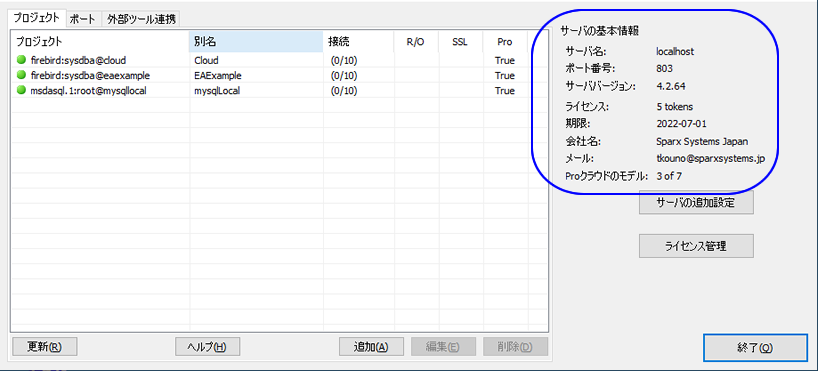Click the Pro True value for Cloud
The image size is (818, 371).
pos(504,61)
